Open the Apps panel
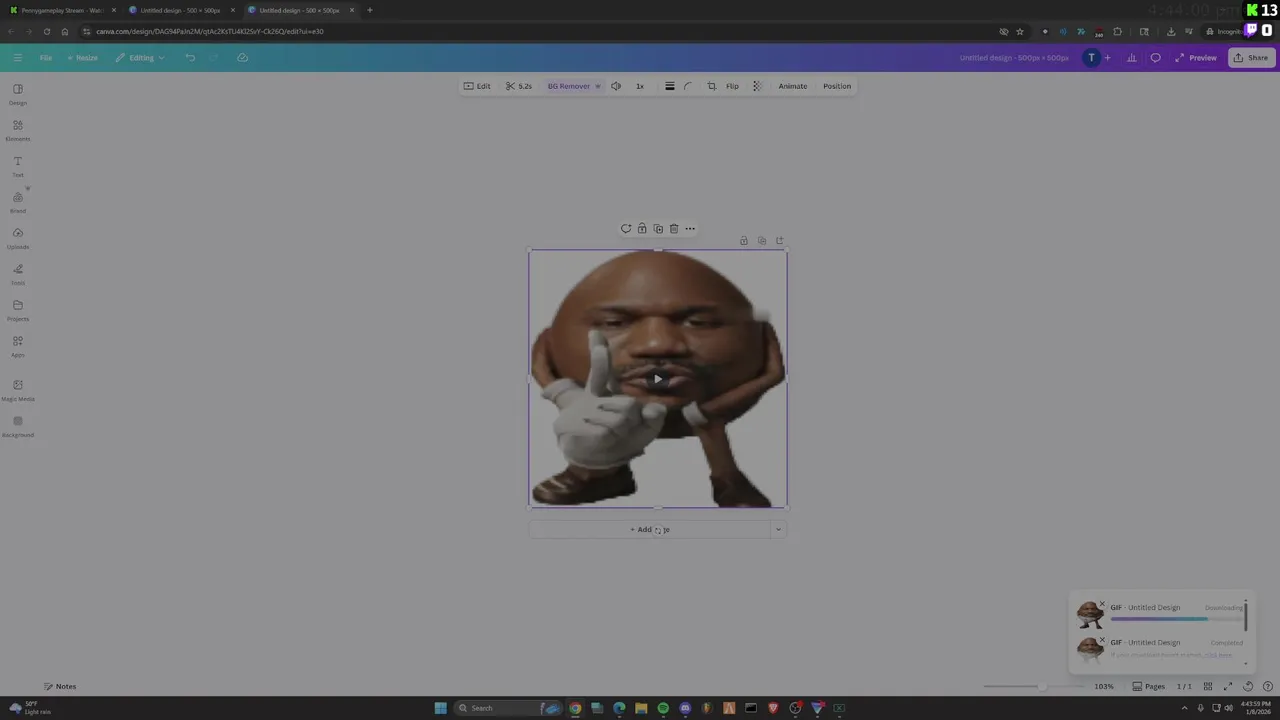 click(18, 346)
